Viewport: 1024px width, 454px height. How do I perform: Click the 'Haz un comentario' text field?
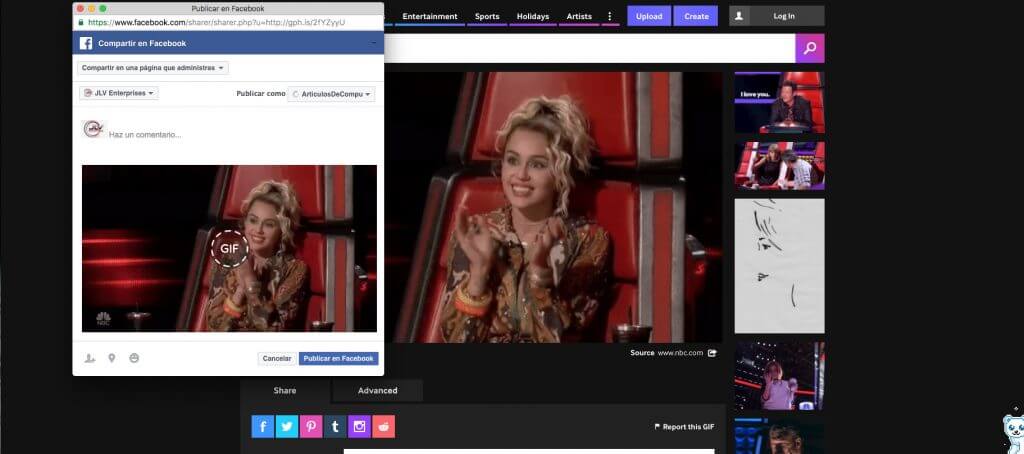coord(240,134)
